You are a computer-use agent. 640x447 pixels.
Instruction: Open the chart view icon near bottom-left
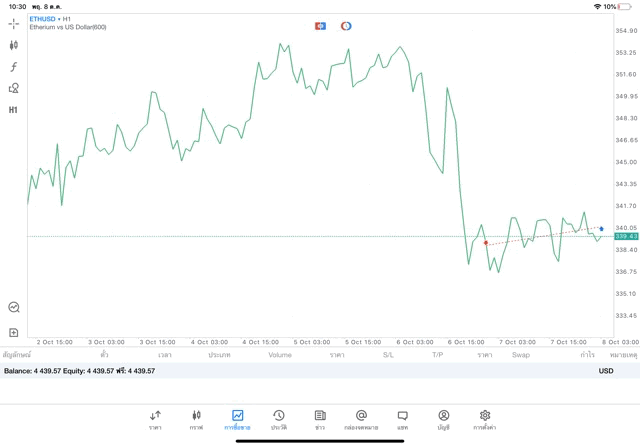click(14, 307)
